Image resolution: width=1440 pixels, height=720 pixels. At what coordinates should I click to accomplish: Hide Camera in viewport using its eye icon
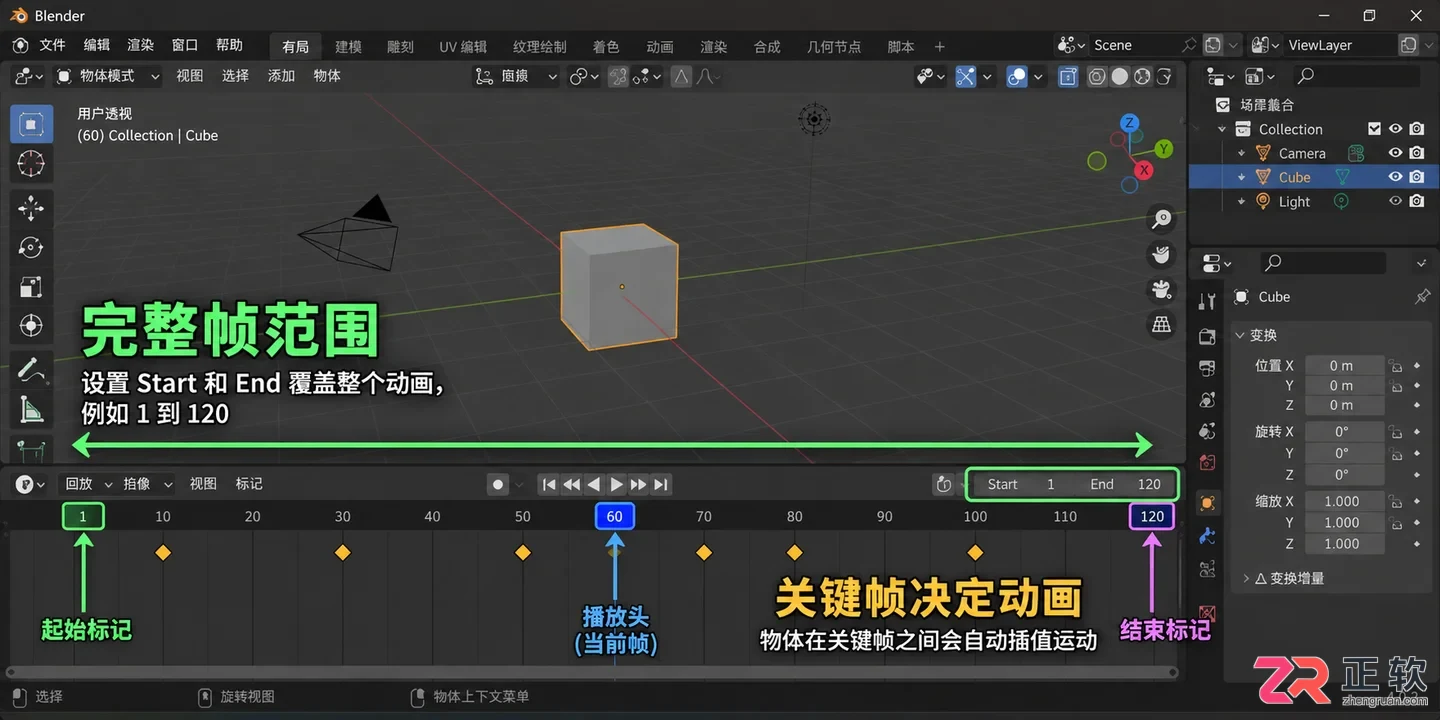point(1395,153)
